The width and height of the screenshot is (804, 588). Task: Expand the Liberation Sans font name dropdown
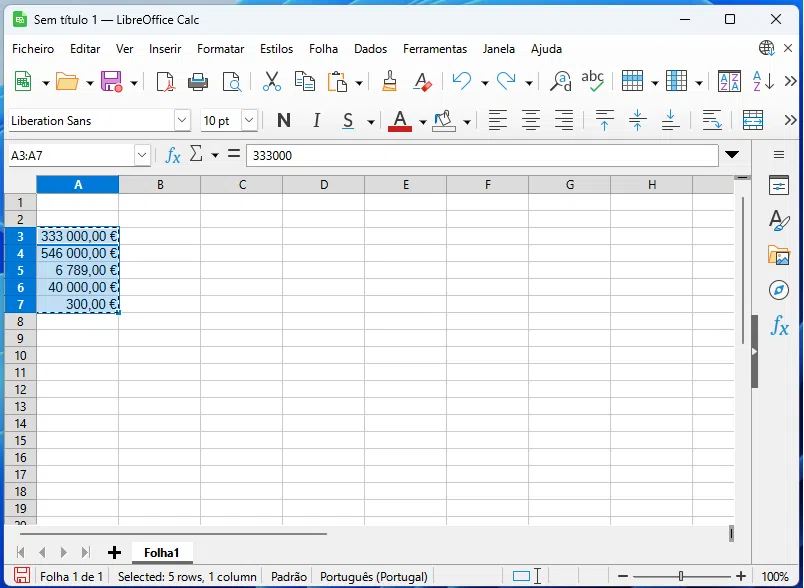tap(182, 121)
